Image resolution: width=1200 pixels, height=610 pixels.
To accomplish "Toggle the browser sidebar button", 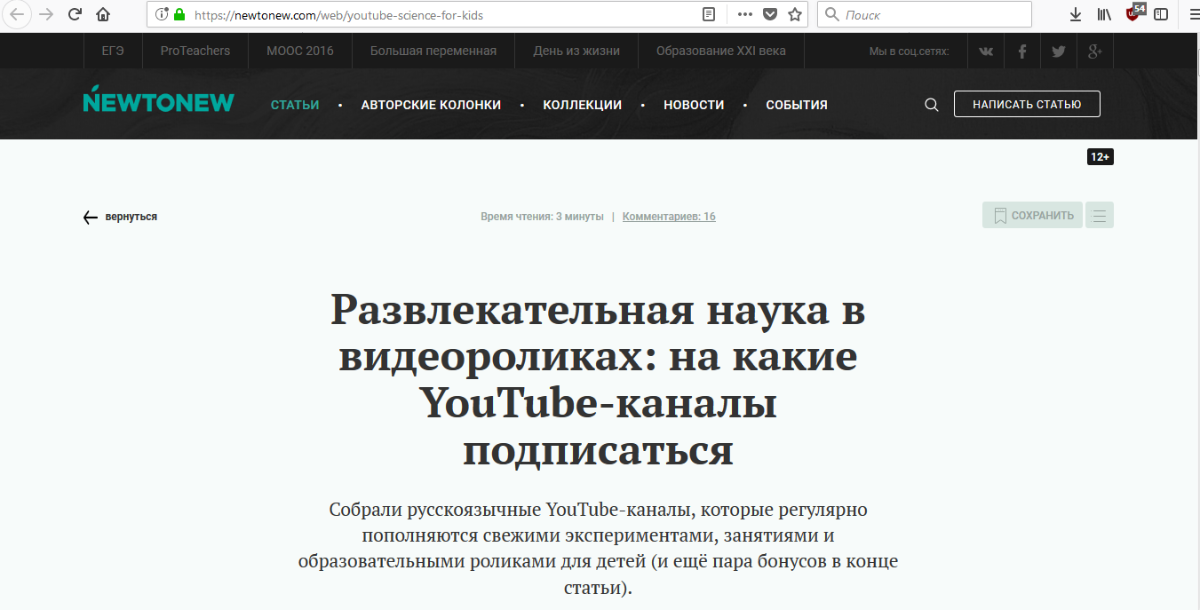I will [x=1161, y=15].
